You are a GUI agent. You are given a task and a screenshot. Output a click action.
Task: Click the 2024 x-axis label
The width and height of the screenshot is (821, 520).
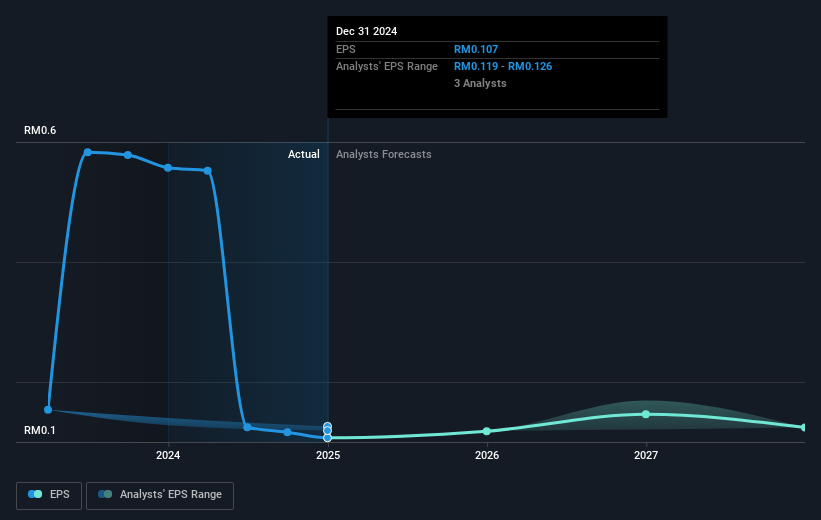click(x=168, y=455)
